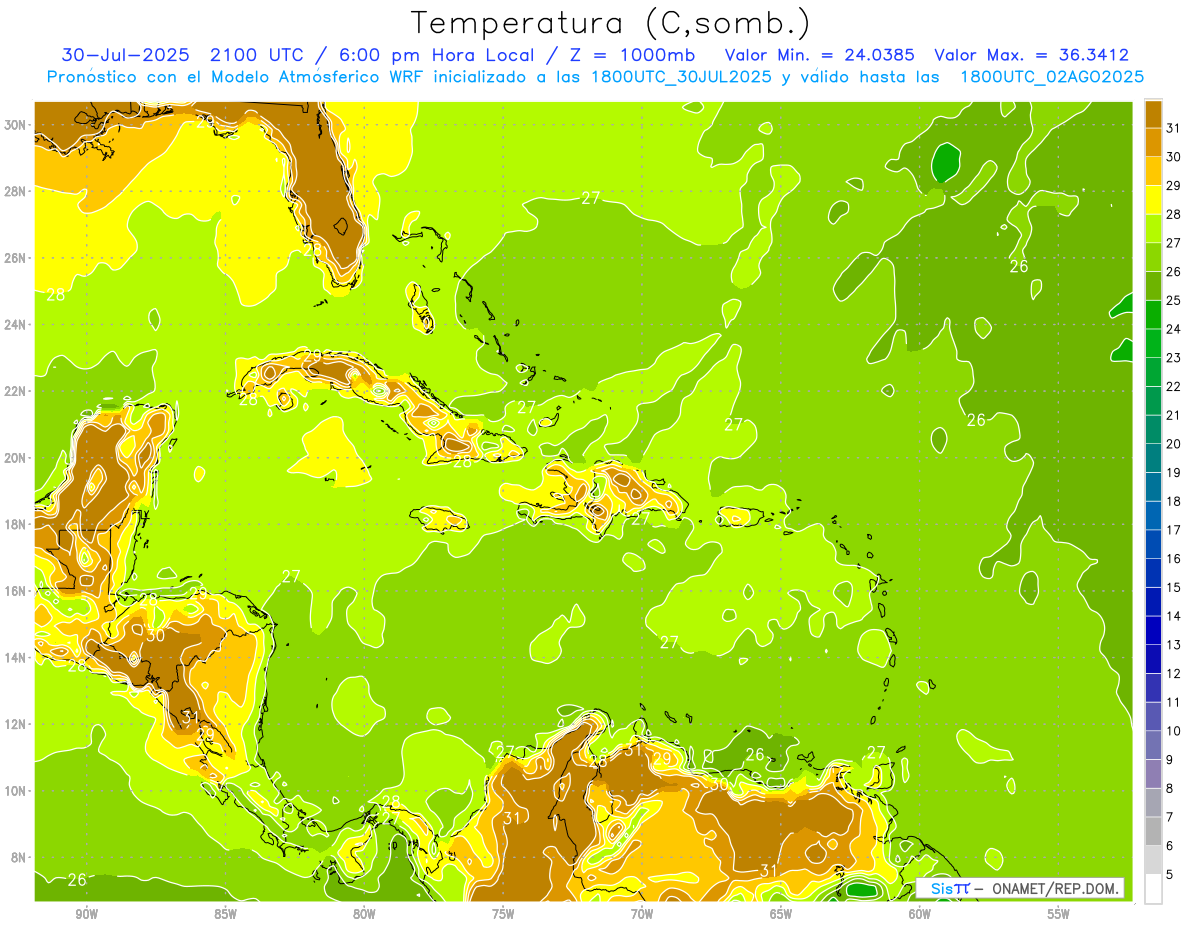Pick the orange legend swatch between 30 and 31
Image resolution: width=1200 pixels, height=927 pixels.
(x=1153, y=142)
